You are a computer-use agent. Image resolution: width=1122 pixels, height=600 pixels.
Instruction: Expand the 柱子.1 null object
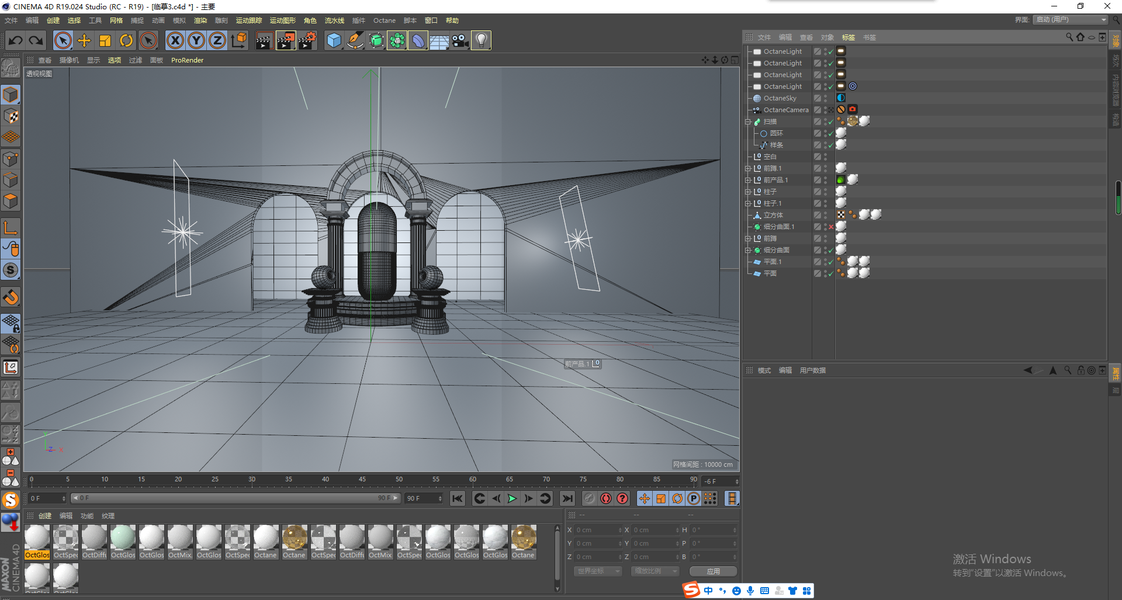point(748,204)
